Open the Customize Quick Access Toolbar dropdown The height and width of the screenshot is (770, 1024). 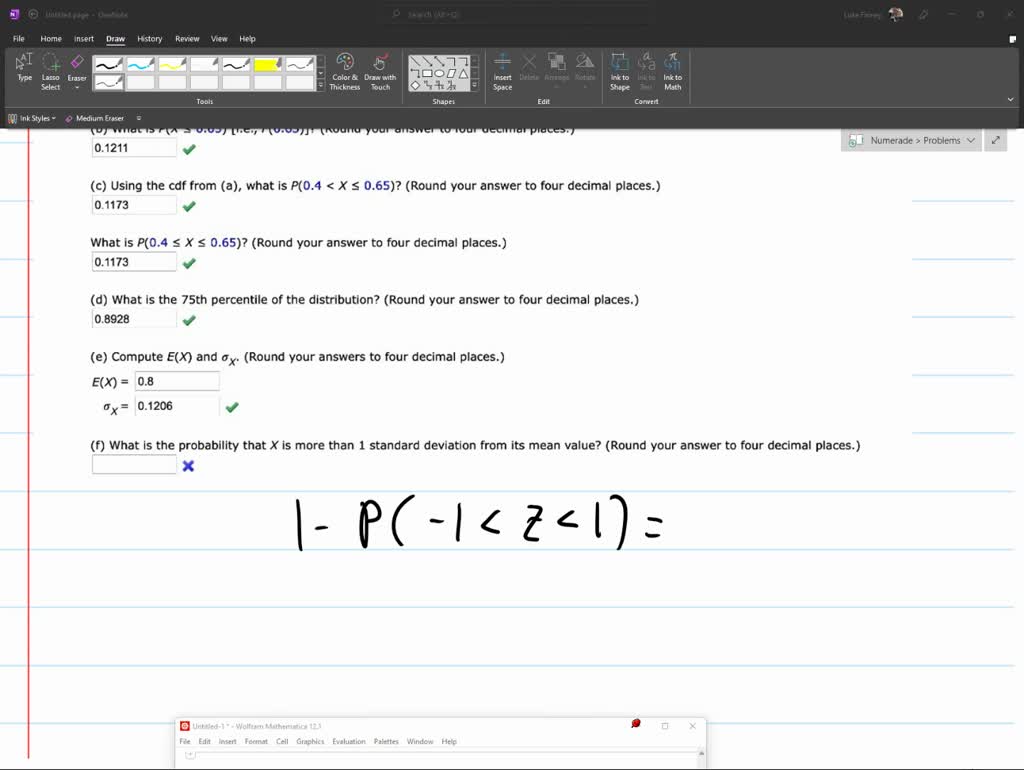pyautogui.click(x=138, y=118)
